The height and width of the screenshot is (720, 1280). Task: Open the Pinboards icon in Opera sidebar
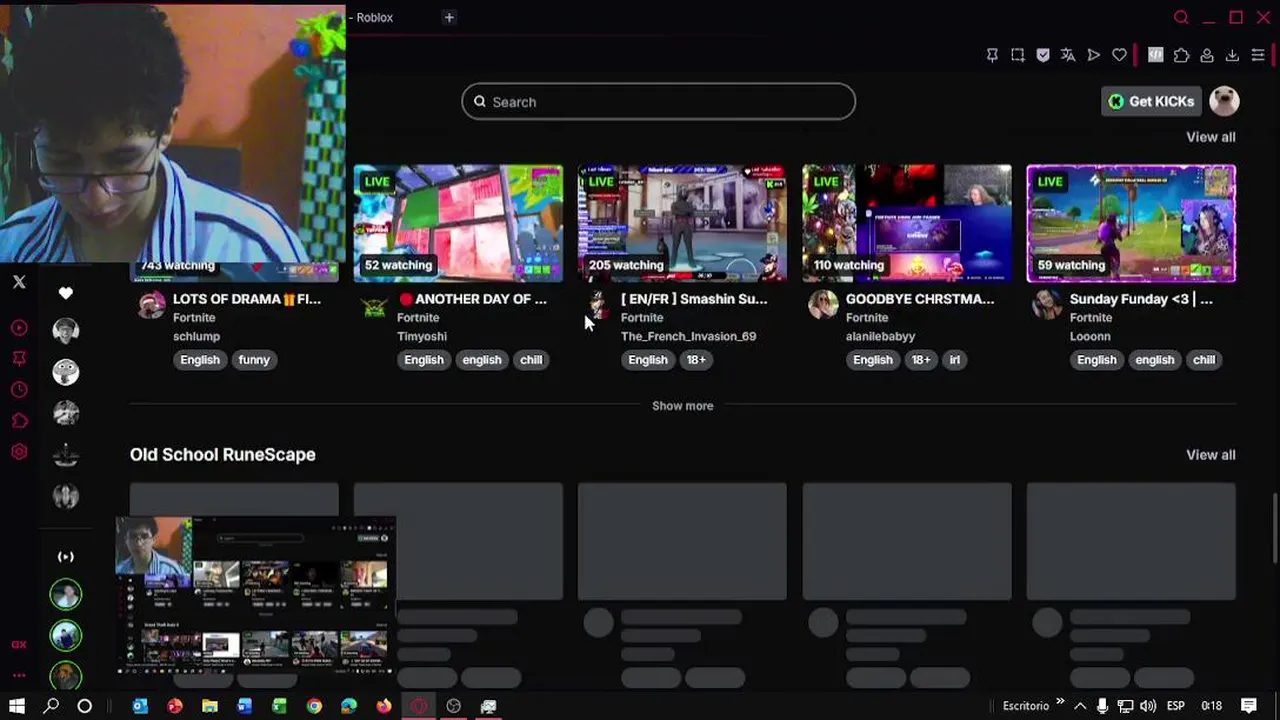click(19, 358)
